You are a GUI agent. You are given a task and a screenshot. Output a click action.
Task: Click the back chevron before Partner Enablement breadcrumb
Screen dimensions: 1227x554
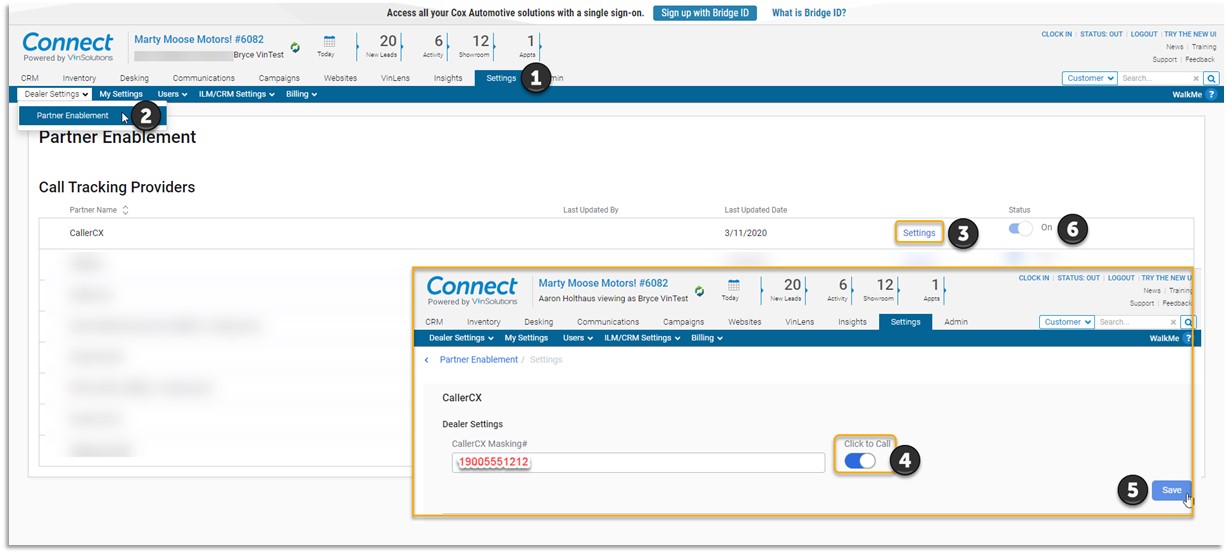point(427,360)
